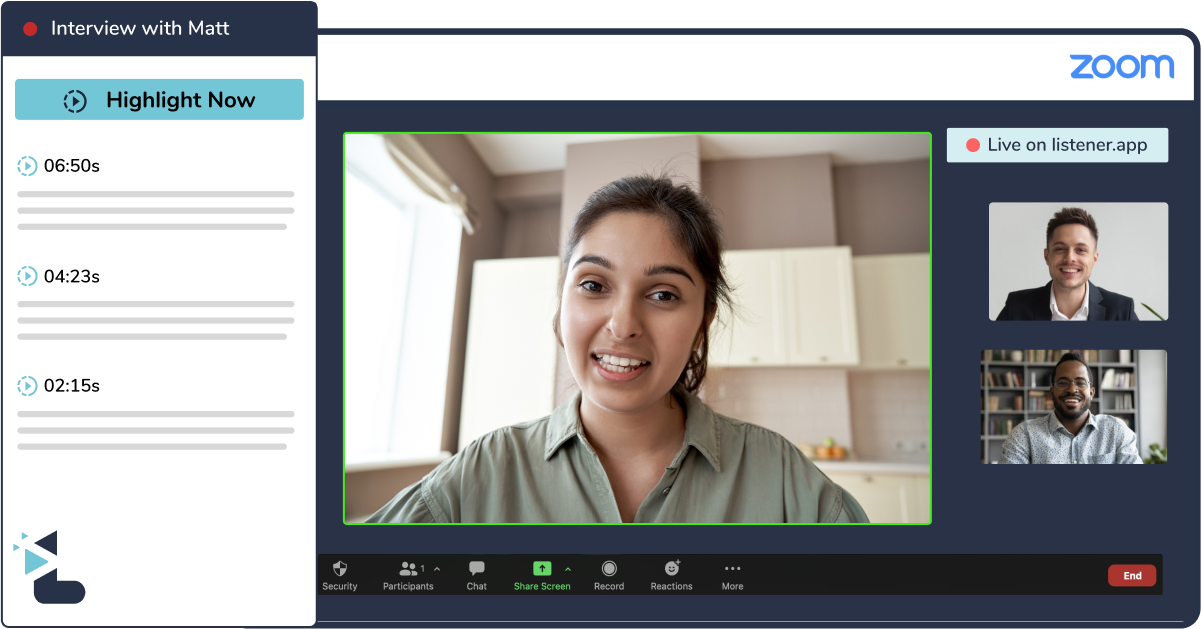Play the 06:50s highlight icon
Viewport: 1201px width, 629px height.
pos(27,166)
